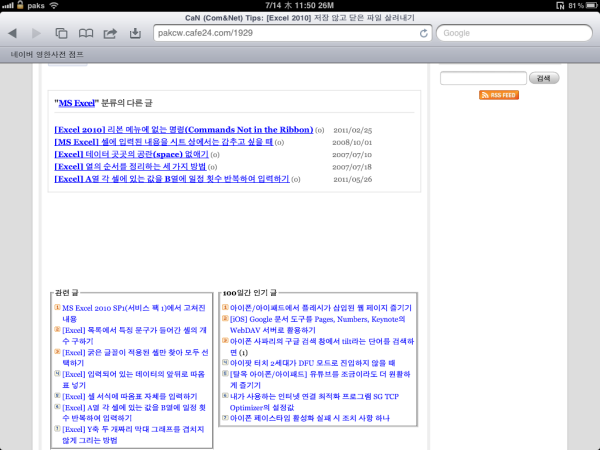
Task: Click the date 2008/10/01
Action: point(352,142)
